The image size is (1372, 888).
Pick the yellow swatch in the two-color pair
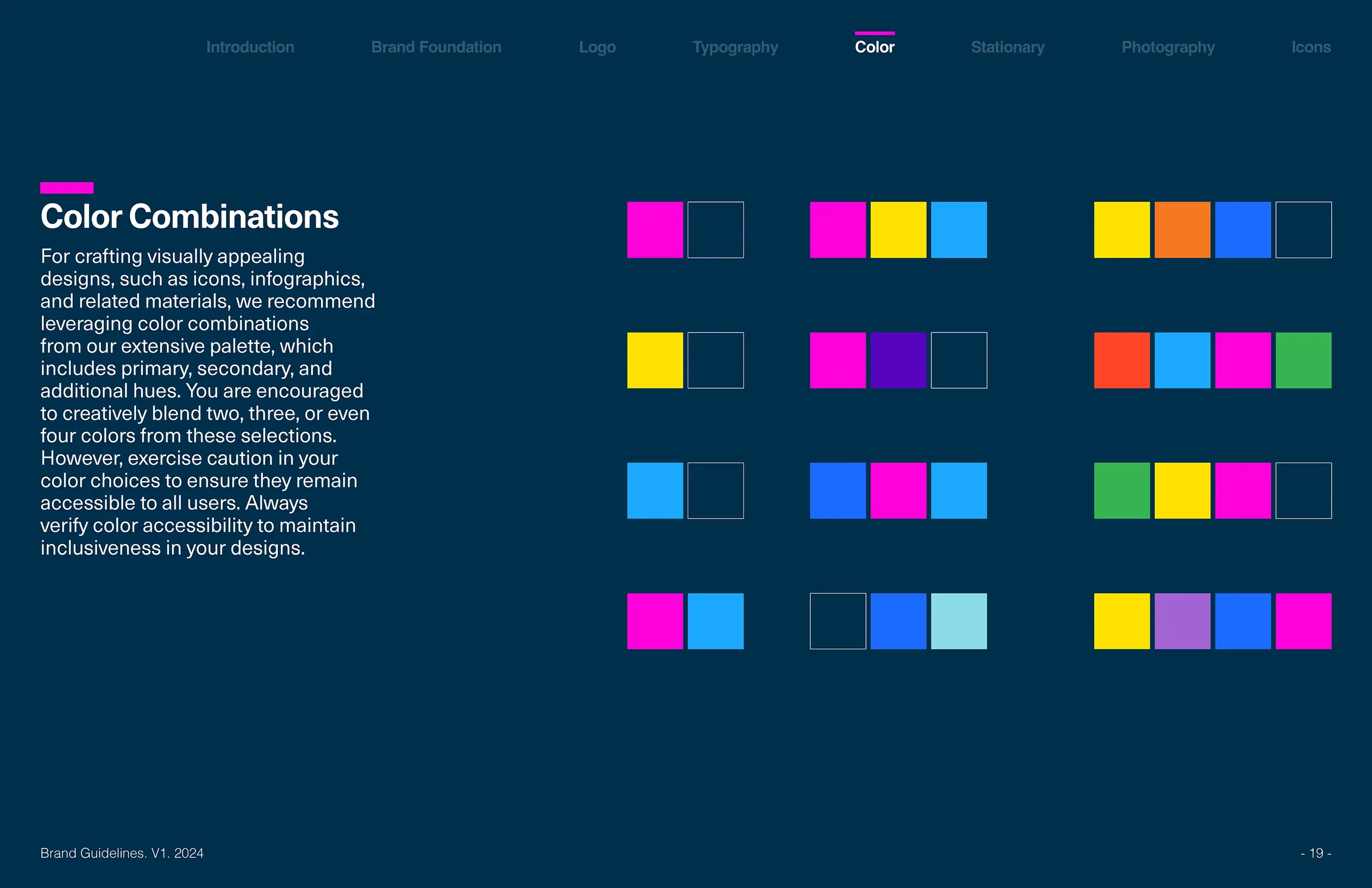pyautogui.click(x=655, y=361)
